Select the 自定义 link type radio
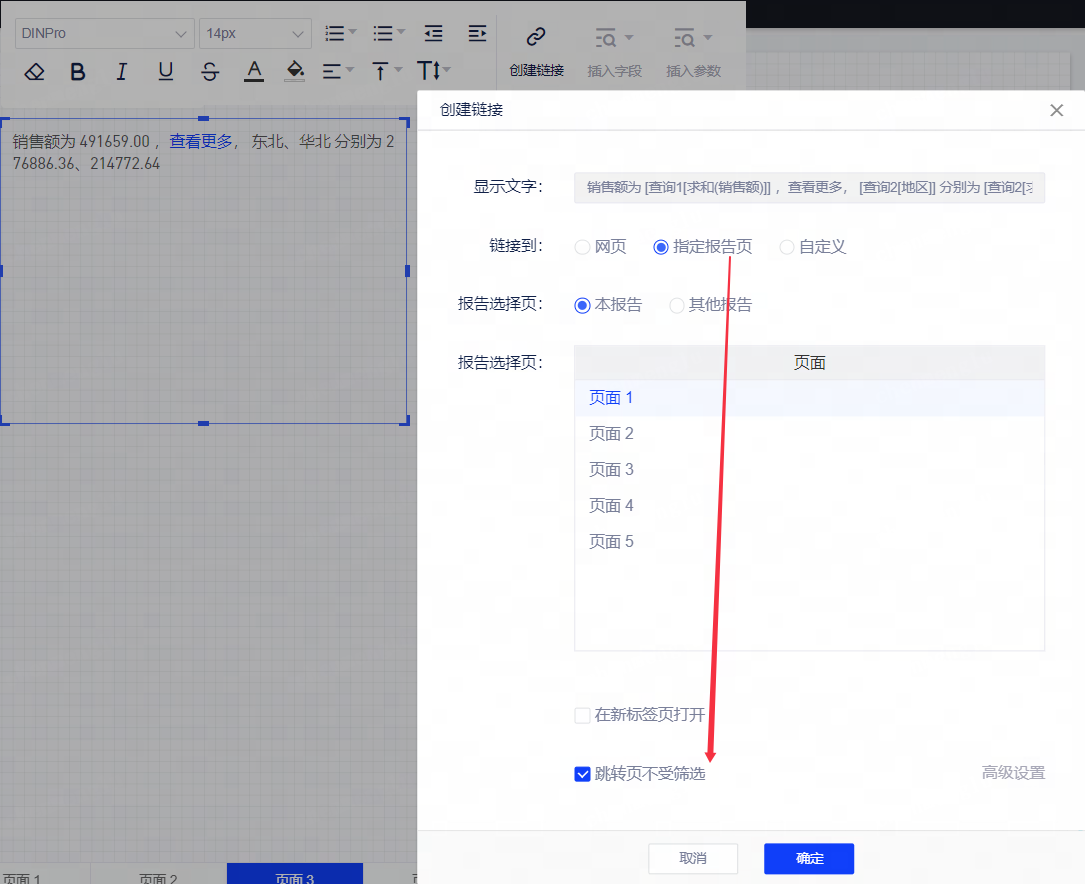This screenshot has height=884, width=1085. pos(787,247)
